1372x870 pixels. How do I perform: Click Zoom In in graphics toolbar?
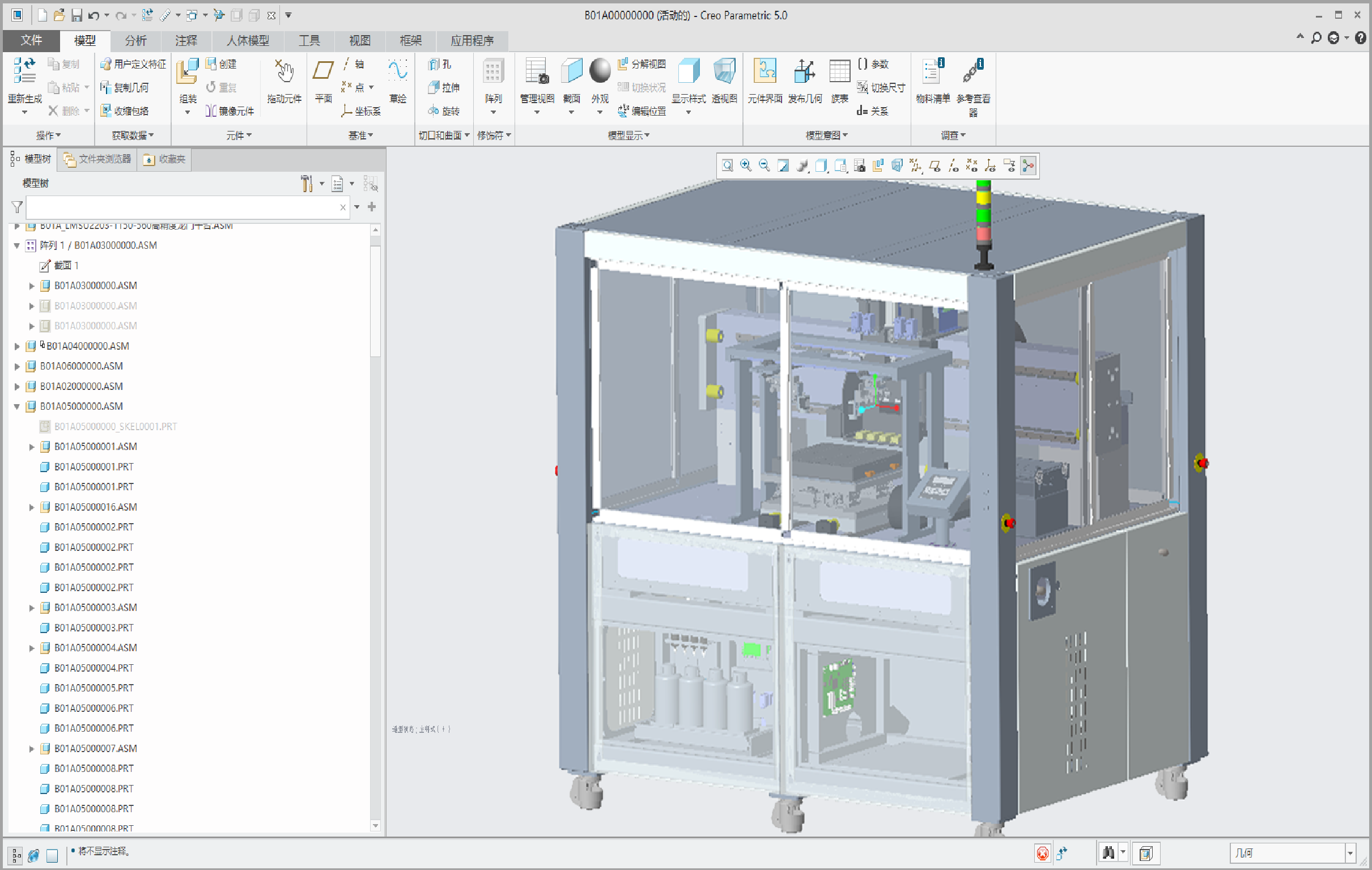pyautogui.click(x=745, y=166)
